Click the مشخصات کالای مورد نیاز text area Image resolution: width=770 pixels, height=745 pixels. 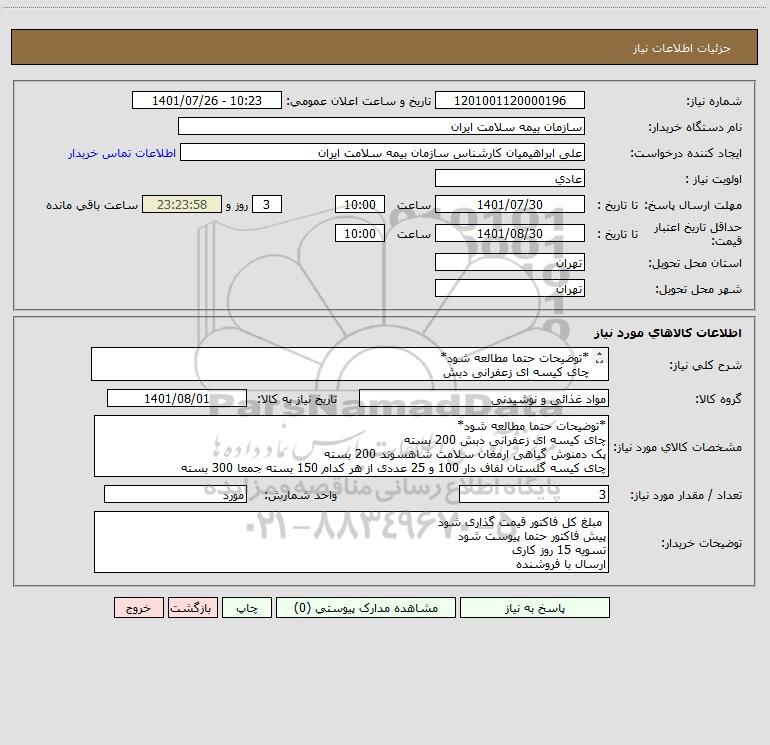pyautogui.click(x=351, y=446)
